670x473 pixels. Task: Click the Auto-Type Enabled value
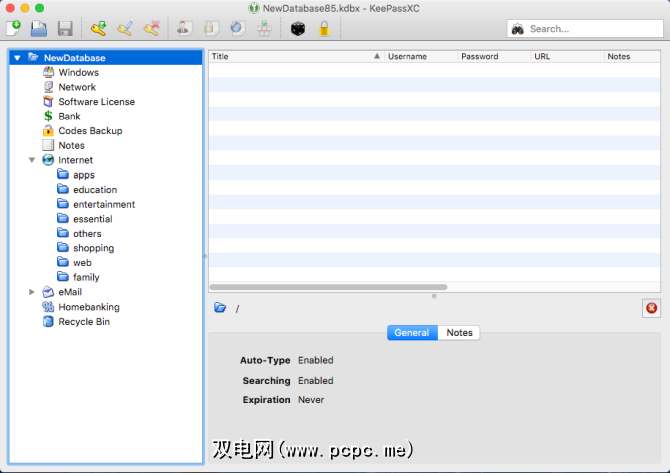(316, 360)
